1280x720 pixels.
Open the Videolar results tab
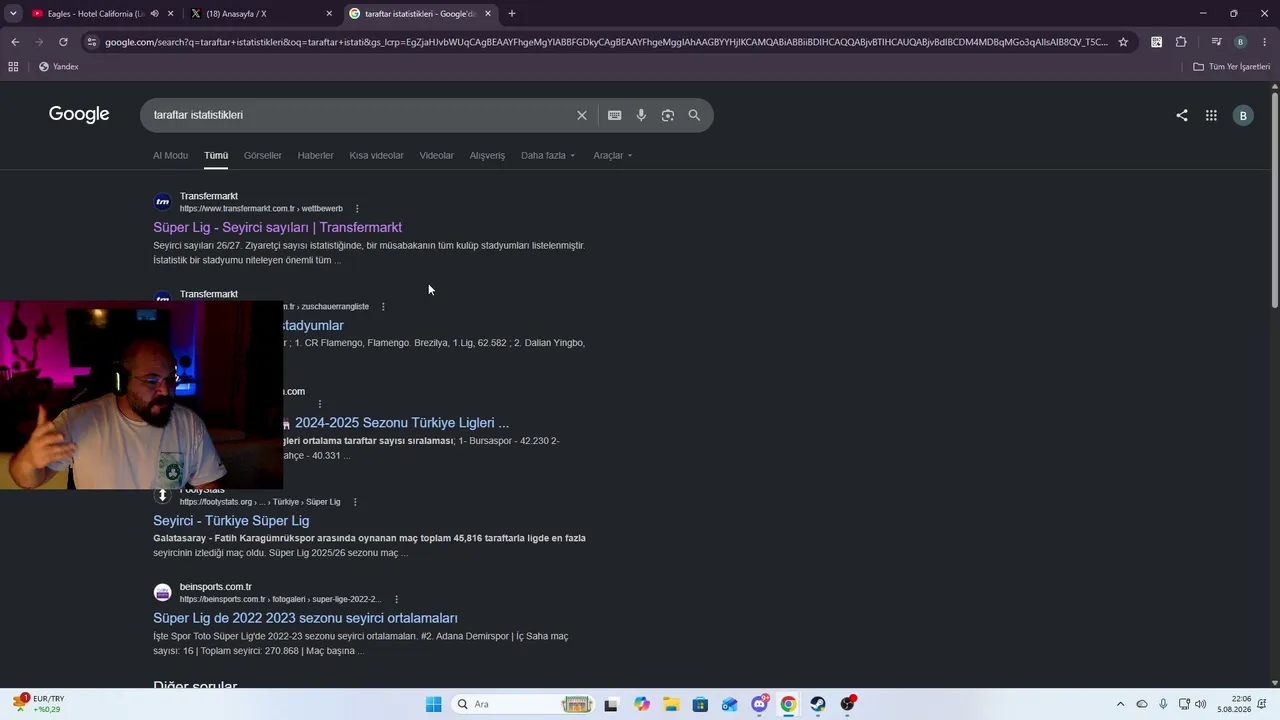coord(437,156)
